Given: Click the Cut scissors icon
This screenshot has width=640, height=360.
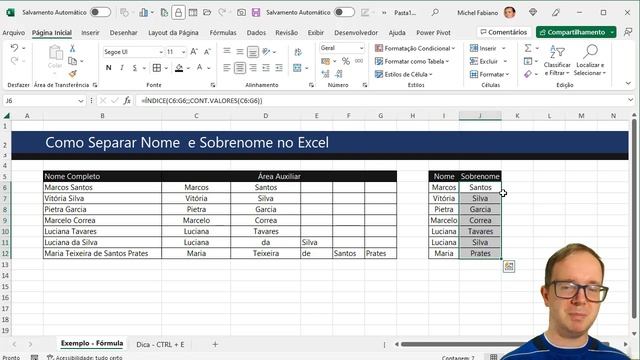Looking at the screenshot, I should (x=72, y=49).
